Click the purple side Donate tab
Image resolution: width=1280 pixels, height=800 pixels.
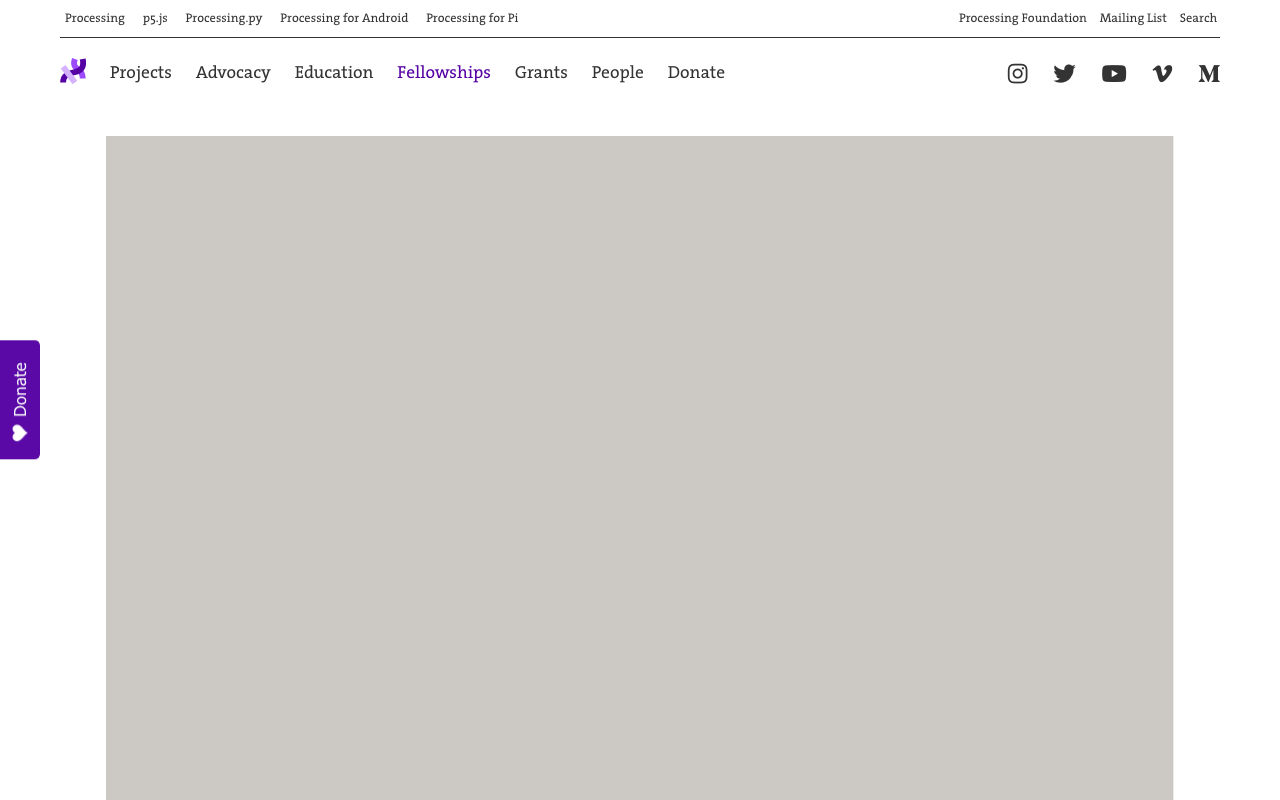(x=20, y=400)
